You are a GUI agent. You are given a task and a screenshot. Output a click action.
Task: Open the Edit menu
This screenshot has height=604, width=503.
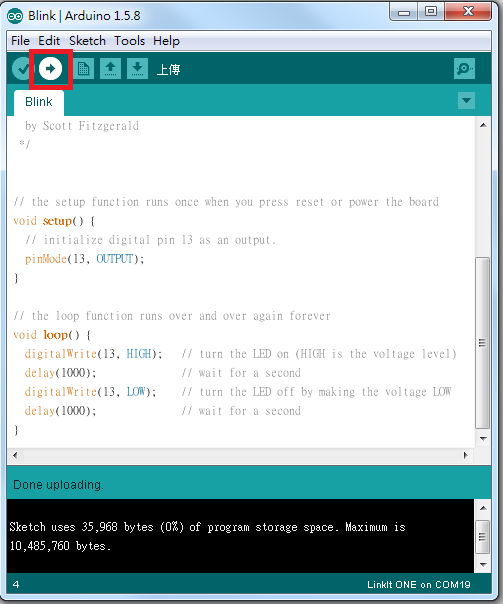pyautogui.click(x=49, y=40)
